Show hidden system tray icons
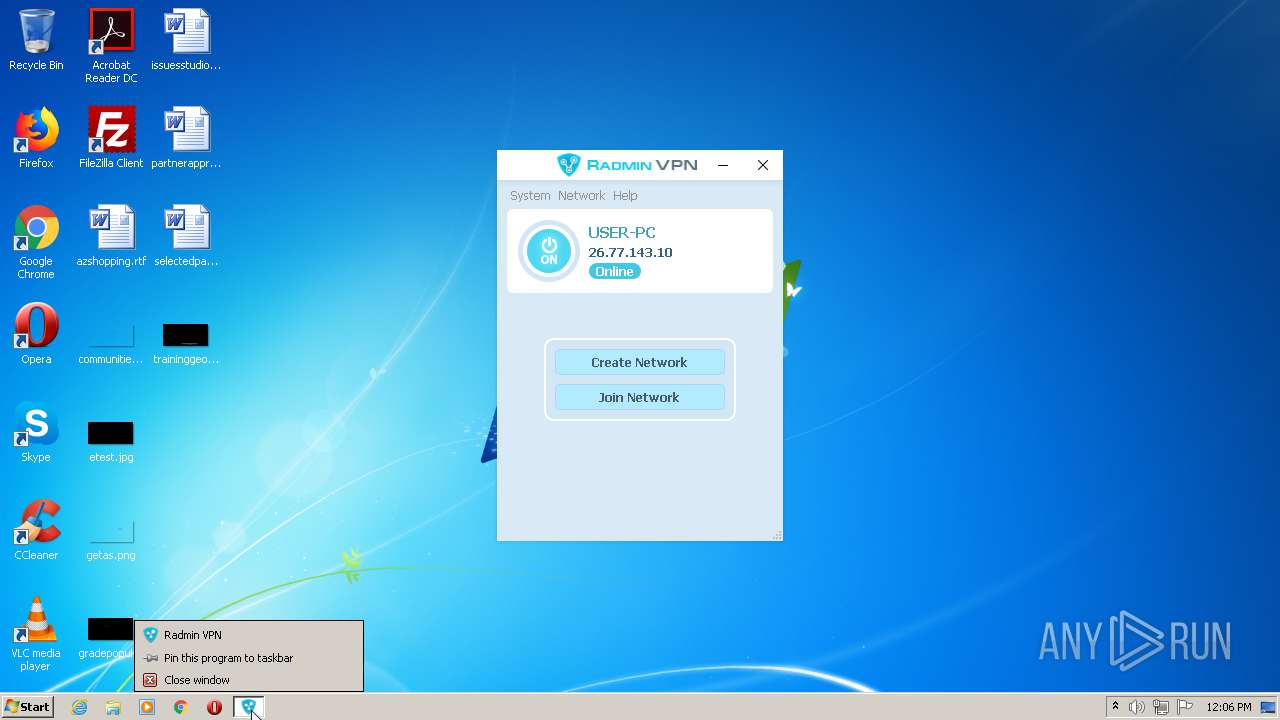Viewport: 1280px width, 720px height. coord(1115,707)
